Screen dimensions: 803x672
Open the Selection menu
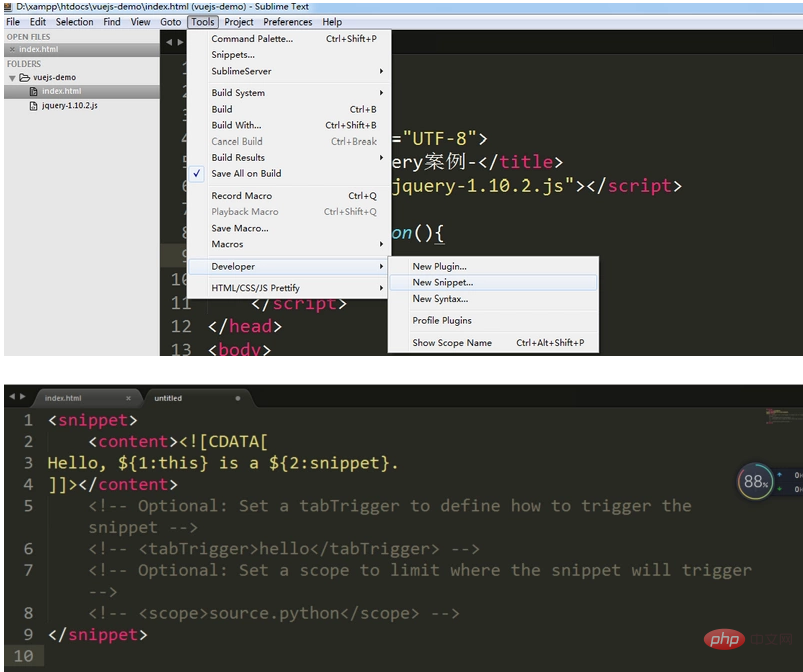point(74,22)
